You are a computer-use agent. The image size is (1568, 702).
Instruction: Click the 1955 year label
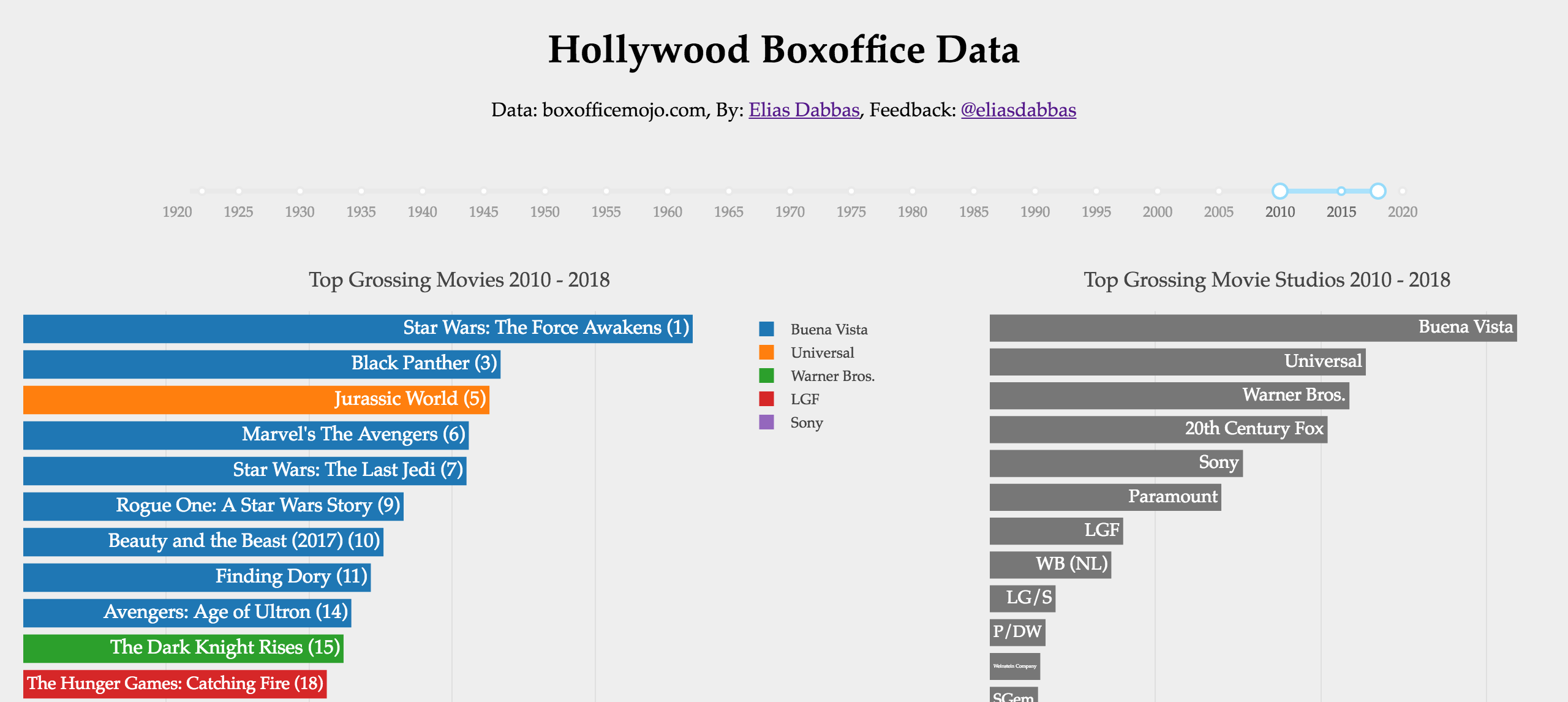pyautogui.click(x=606, y=212)
